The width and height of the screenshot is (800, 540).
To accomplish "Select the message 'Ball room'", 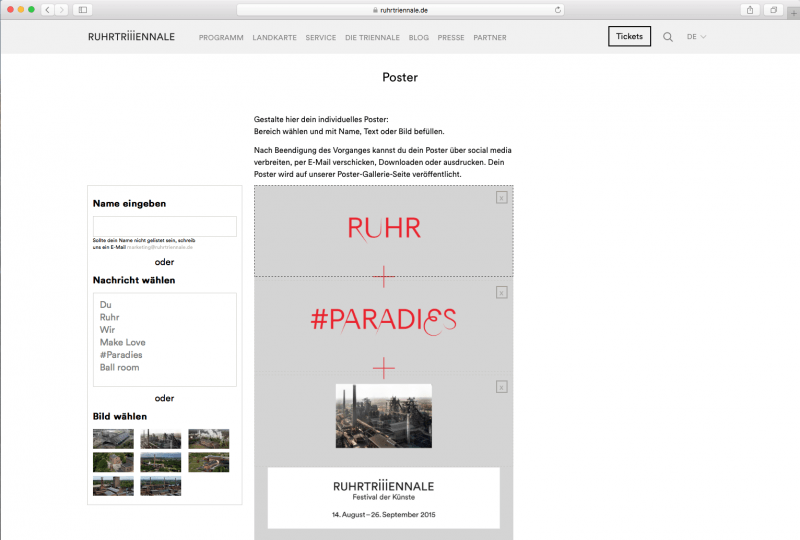I will coord(119,367).
